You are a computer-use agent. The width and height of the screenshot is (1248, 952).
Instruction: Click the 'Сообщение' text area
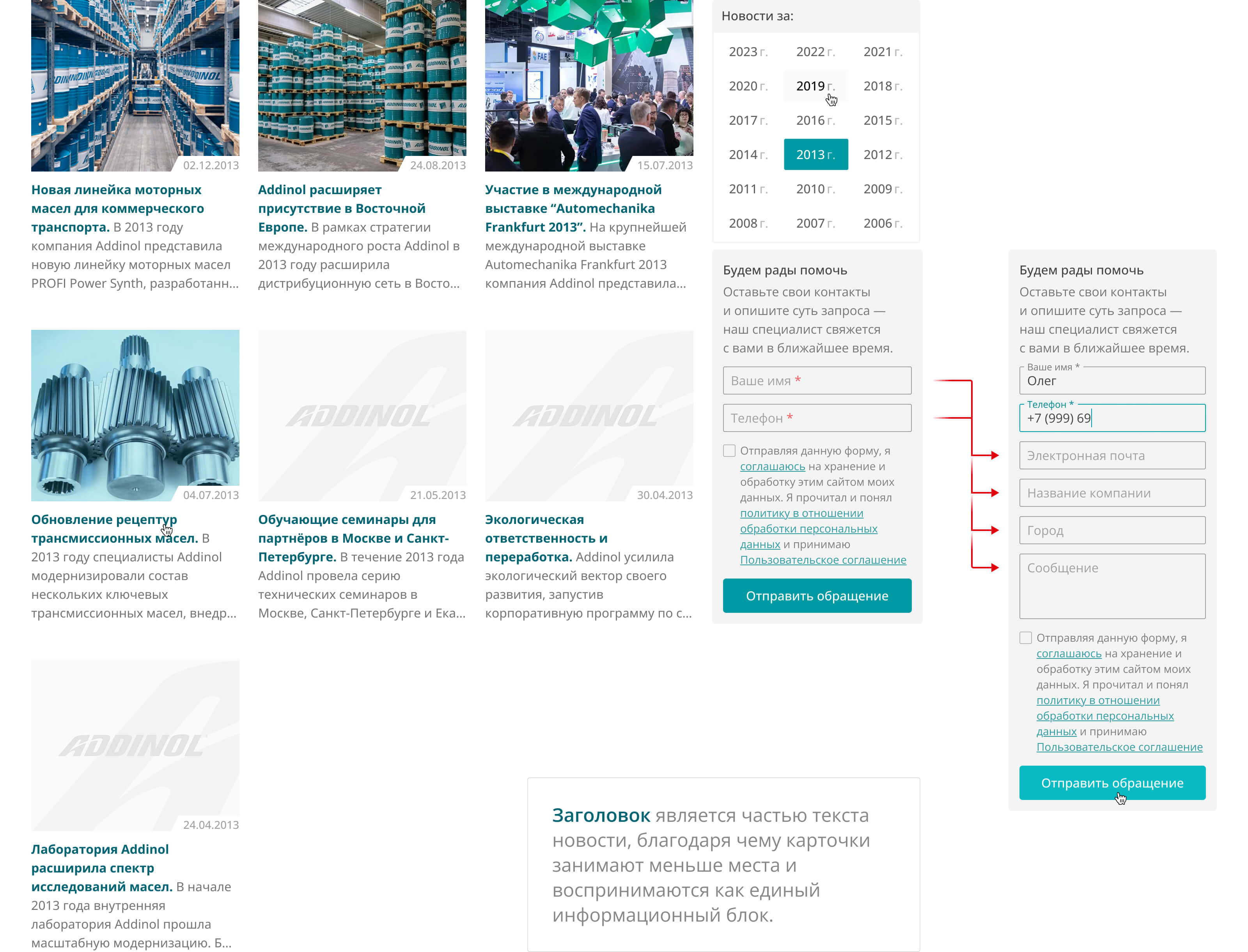[1112, 586]
